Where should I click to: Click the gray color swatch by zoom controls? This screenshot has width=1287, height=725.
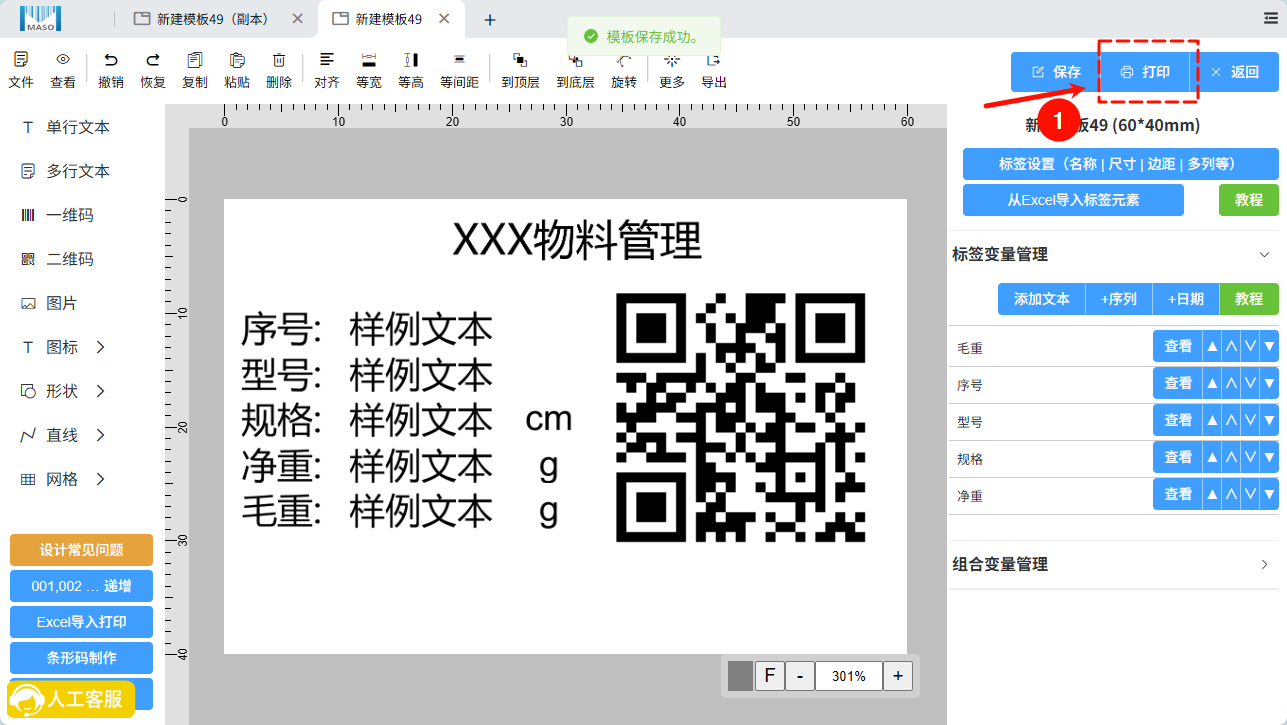tap(740, 676)
